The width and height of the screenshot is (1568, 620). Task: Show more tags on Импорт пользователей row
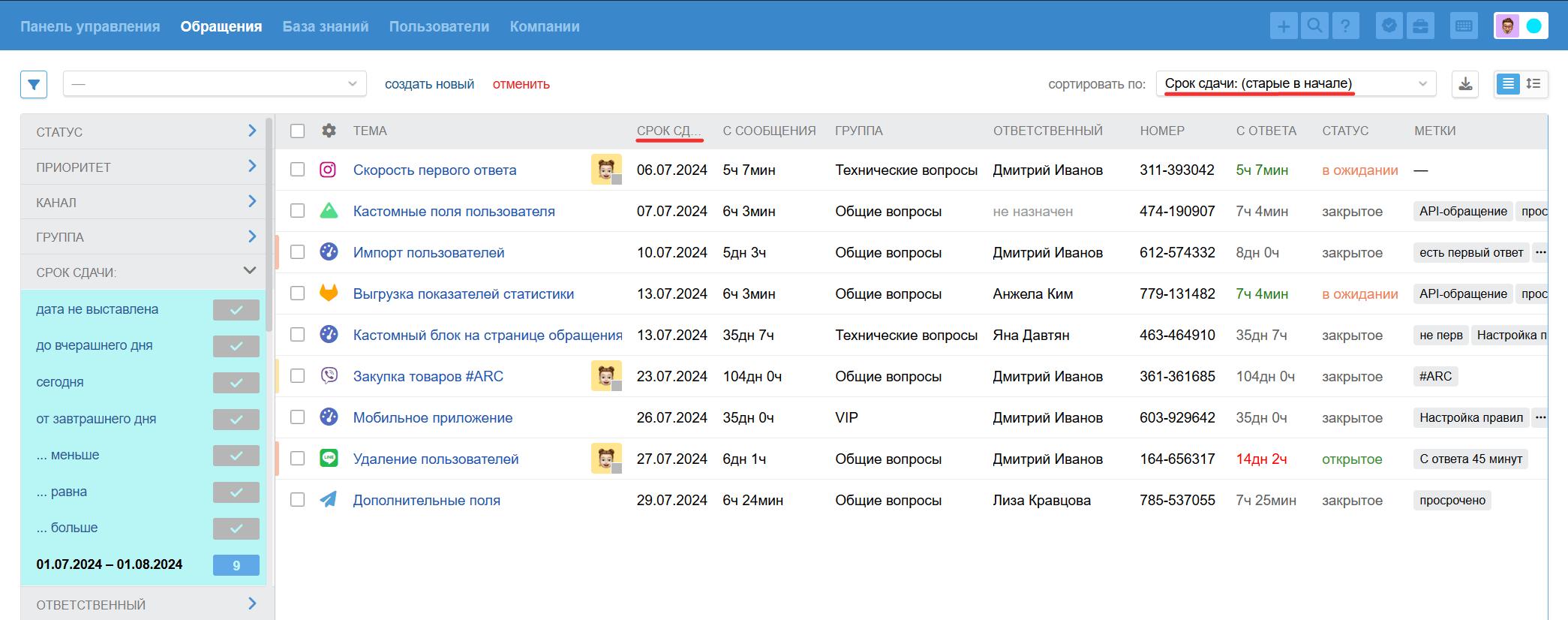[x=1540, y=252]
